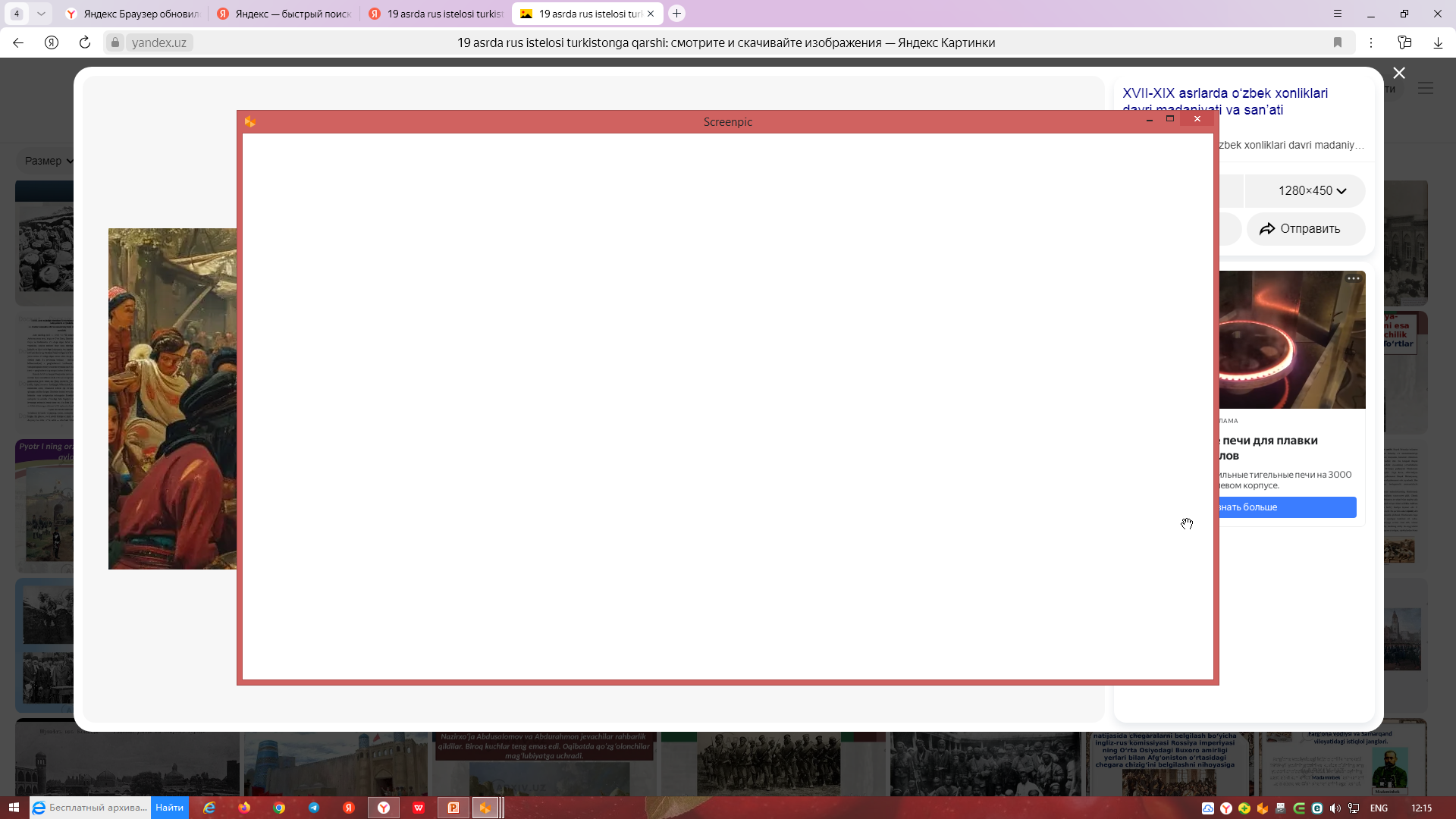The height and width of the screenshot is (819, 1456).
Task: Click the Firefox icon in taskbar
Action: [244, 808]
